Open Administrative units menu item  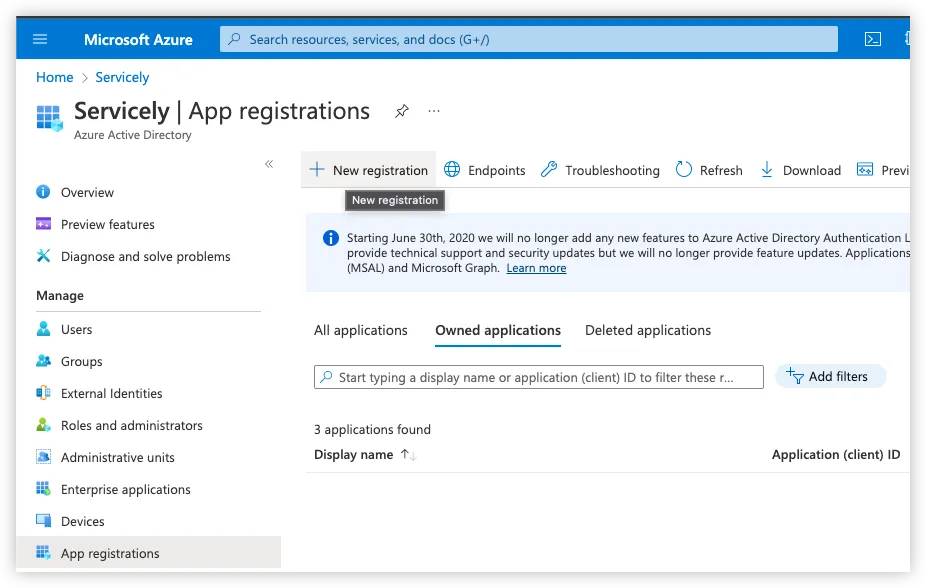118,458
